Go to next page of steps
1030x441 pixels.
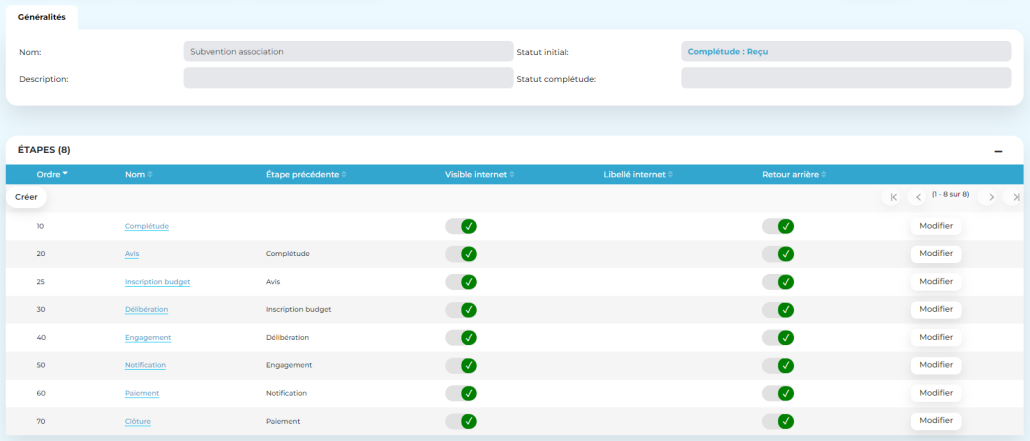991,197
